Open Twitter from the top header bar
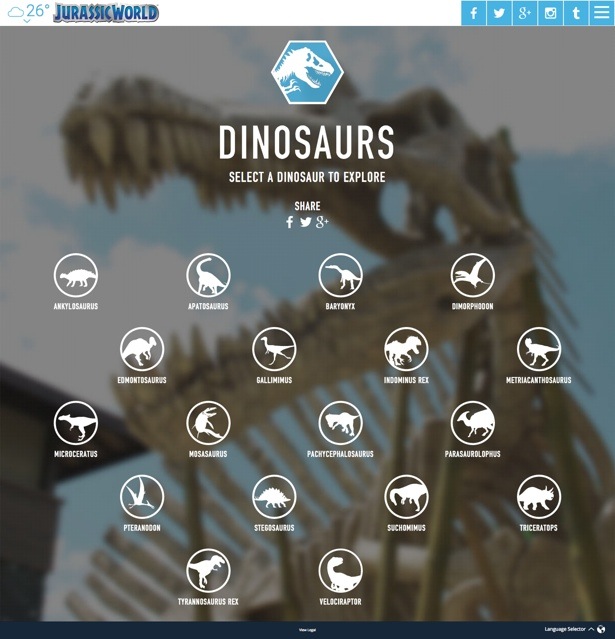615x639 pixels. 499,13
